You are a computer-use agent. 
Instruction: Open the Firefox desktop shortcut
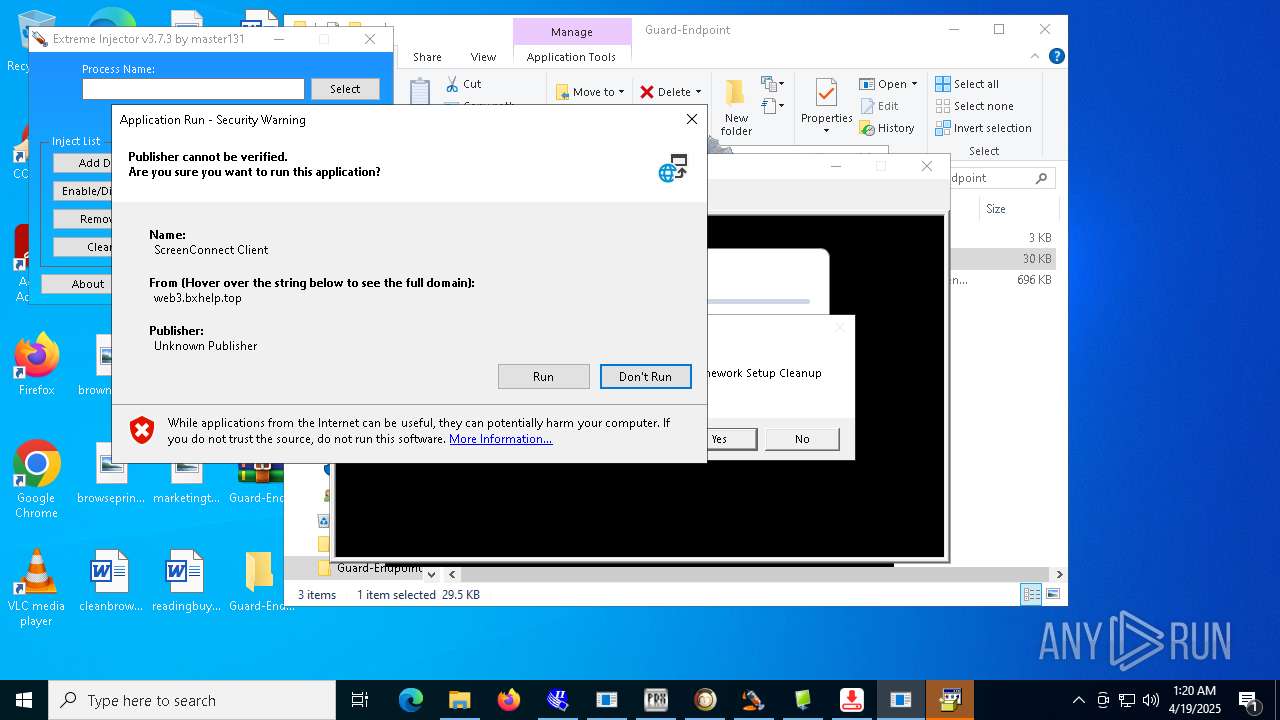pyautogui.click(x=37, y=365)
